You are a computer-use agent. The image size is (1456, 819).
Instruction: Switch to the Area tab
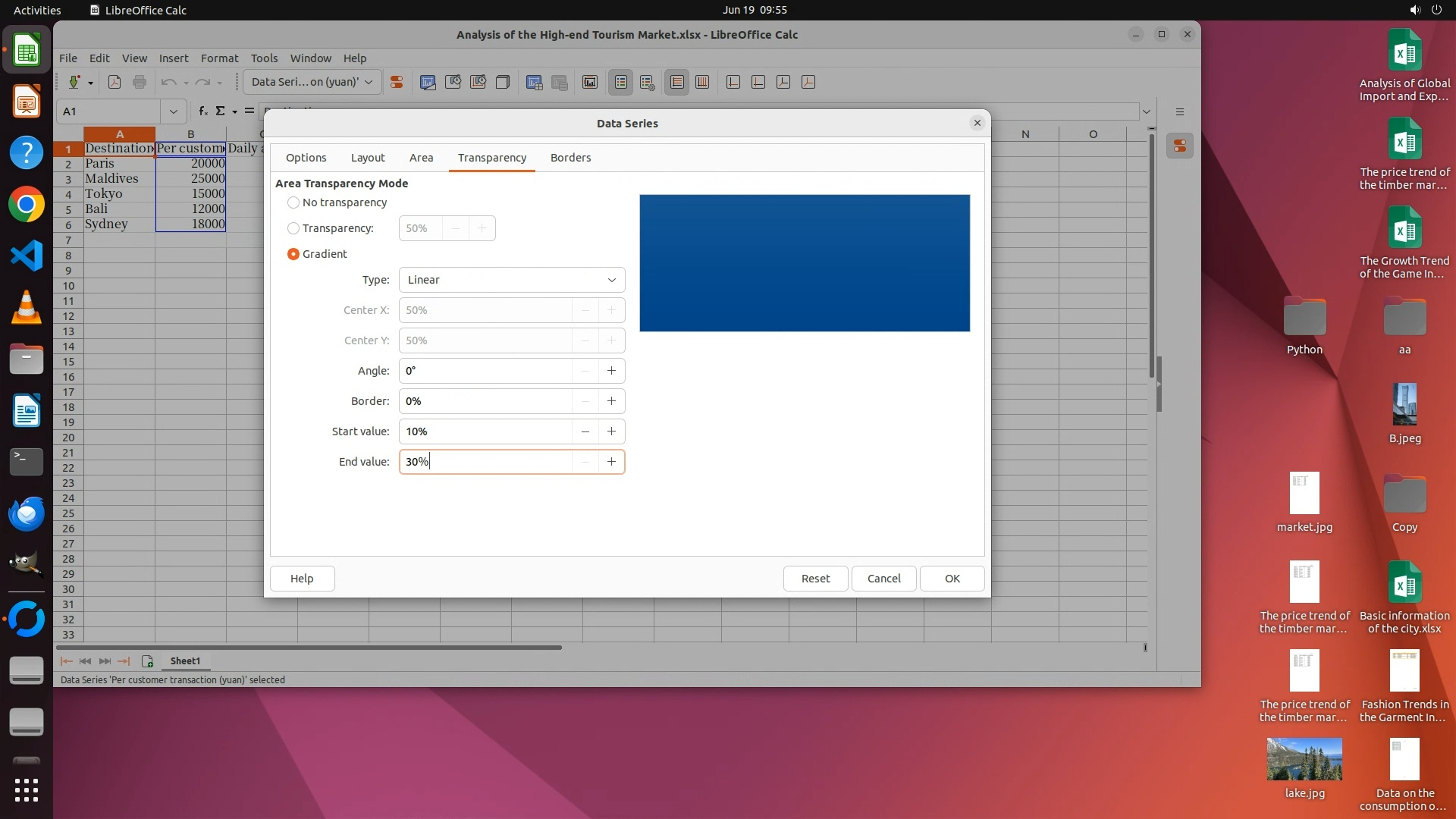click(421, 158)
